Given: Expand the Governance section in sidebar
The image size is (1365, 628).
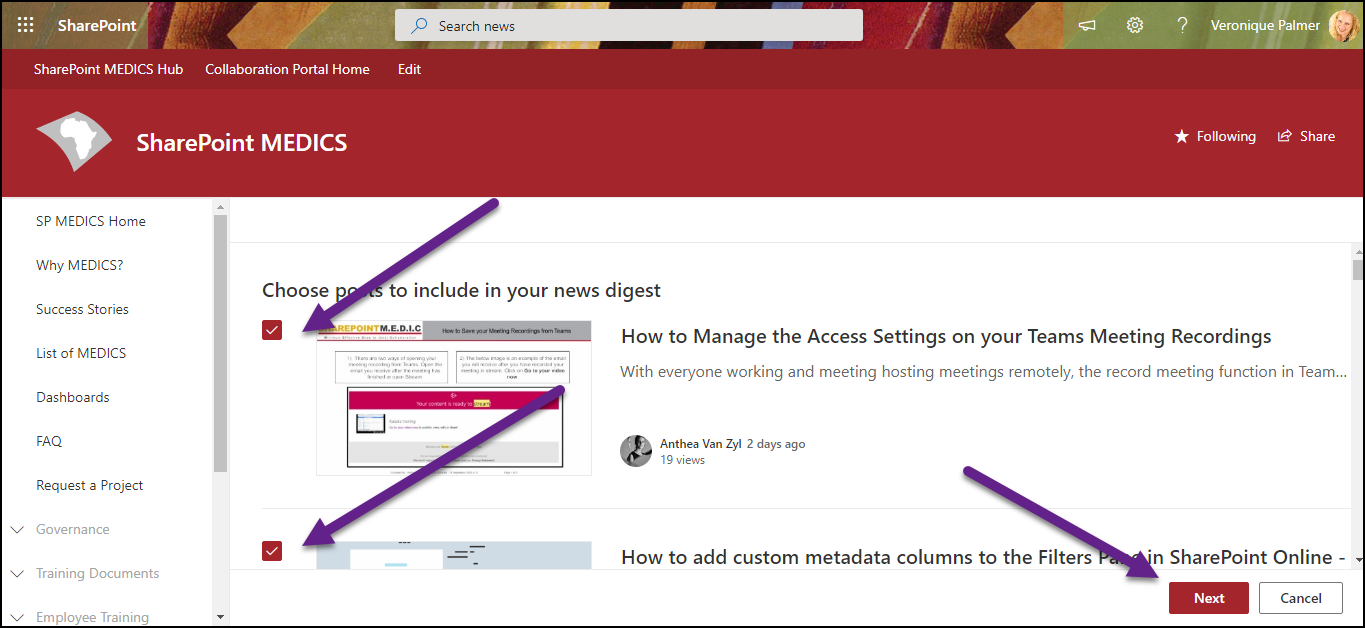Looking at the screenshot, I should [x=16, y=529].
